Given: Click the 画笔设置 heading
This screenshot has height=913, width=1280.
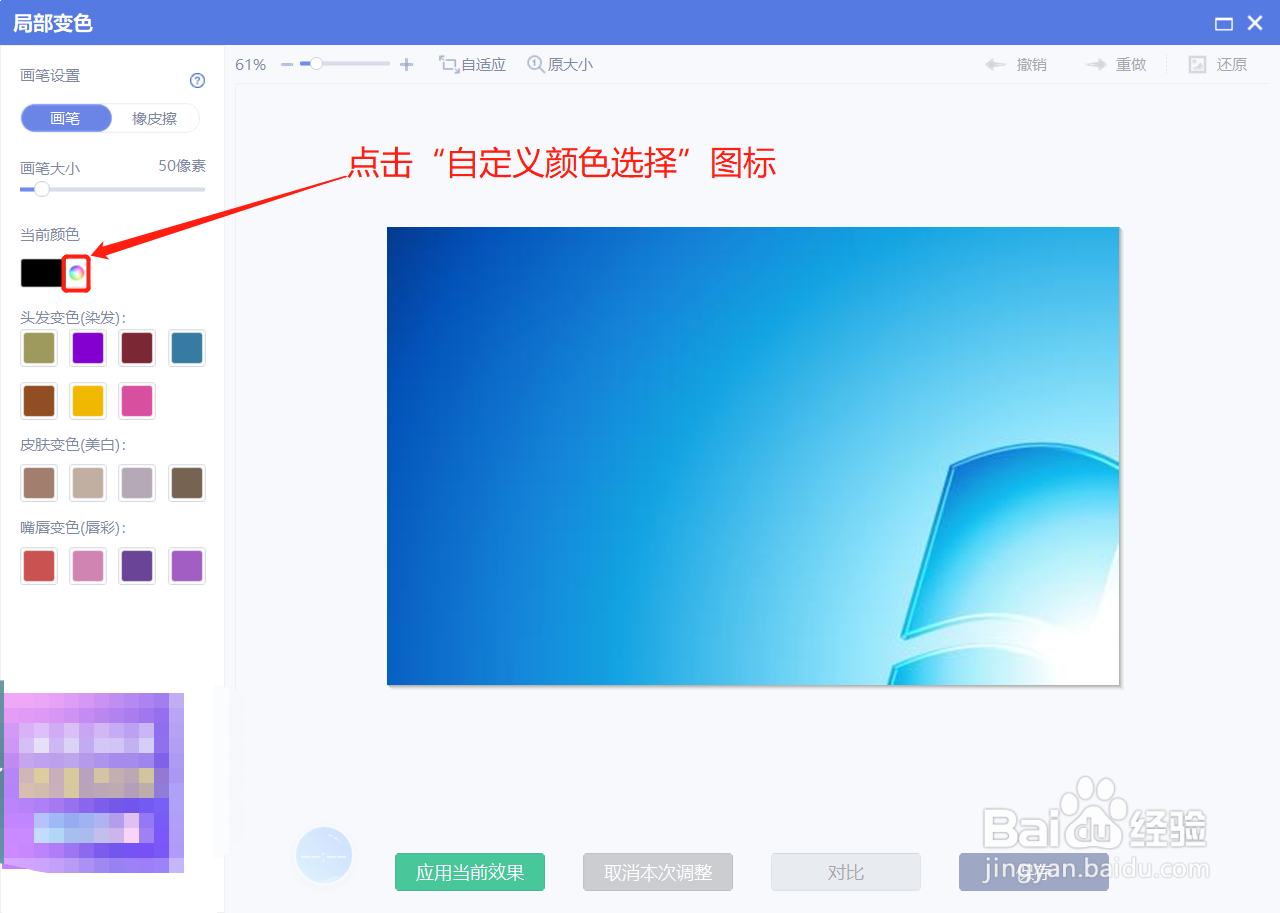Looking at the screenshot, I should [x=50, y=75].
